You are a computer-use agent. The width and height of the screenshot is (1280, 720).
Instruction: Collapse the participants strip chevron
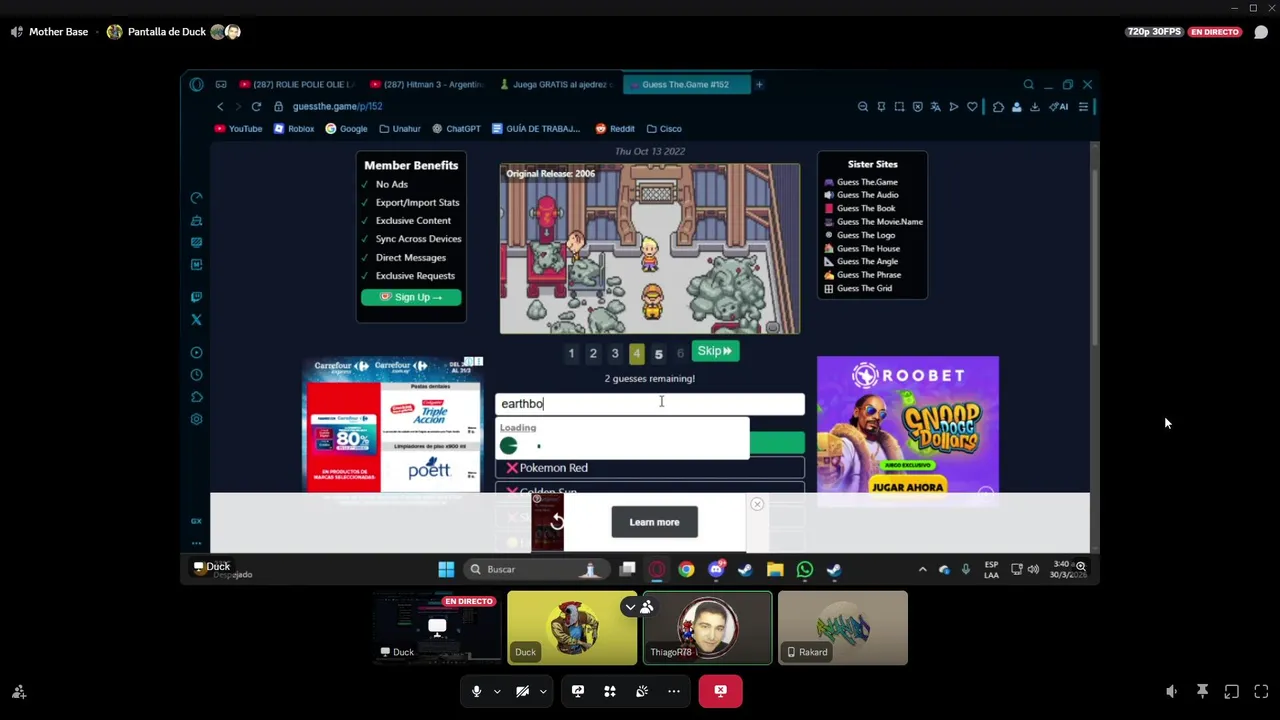[x=630, y=607]
